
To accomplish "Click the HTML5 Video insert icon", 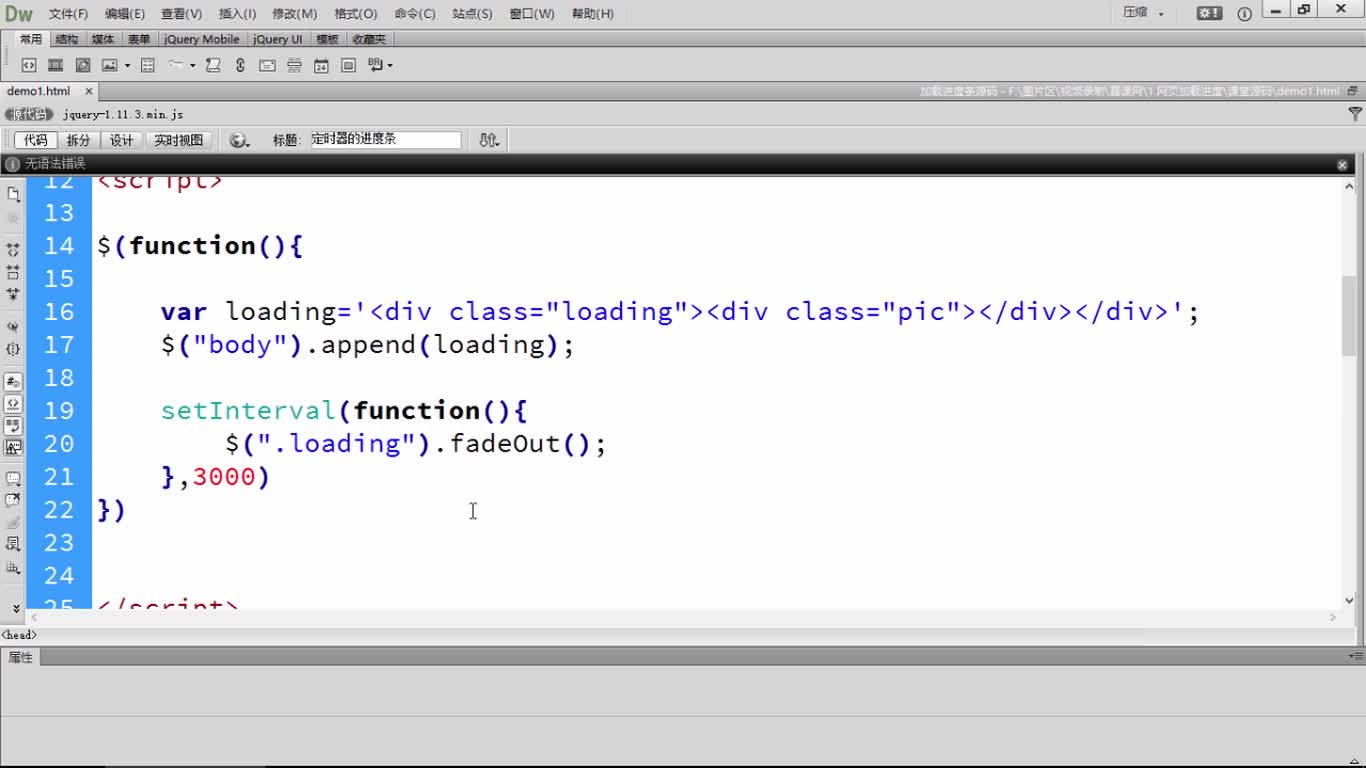I will coord(56,65).
